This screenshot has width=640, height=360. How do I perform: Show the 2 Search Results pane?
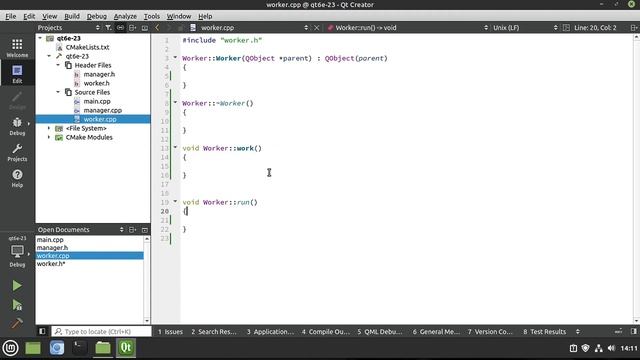coord(214,331)
